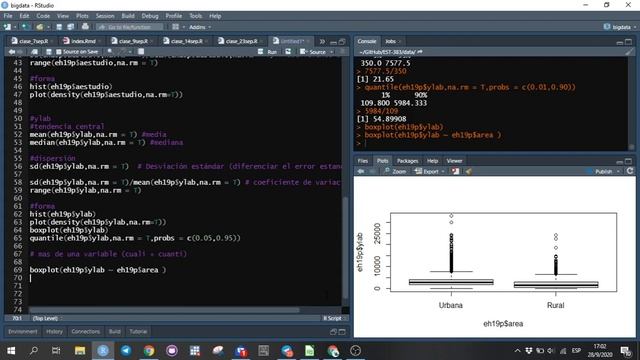Open the Addins dropdown
This screenshot has height=360, width=640.
coord(200,27)
